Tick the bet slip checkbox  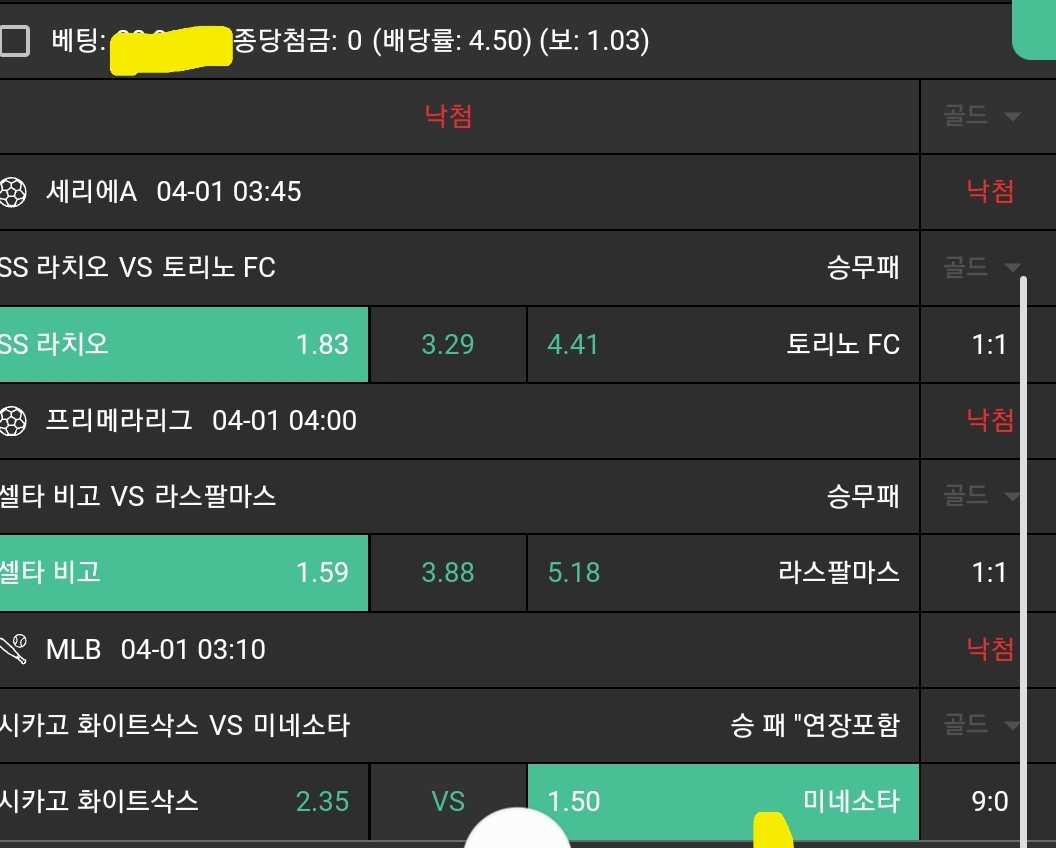pos(14,41)
